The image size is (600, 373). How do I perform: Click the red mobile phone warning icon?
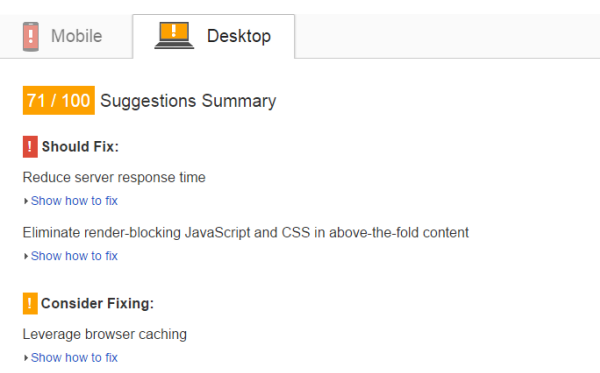click(x=31, y=37)
